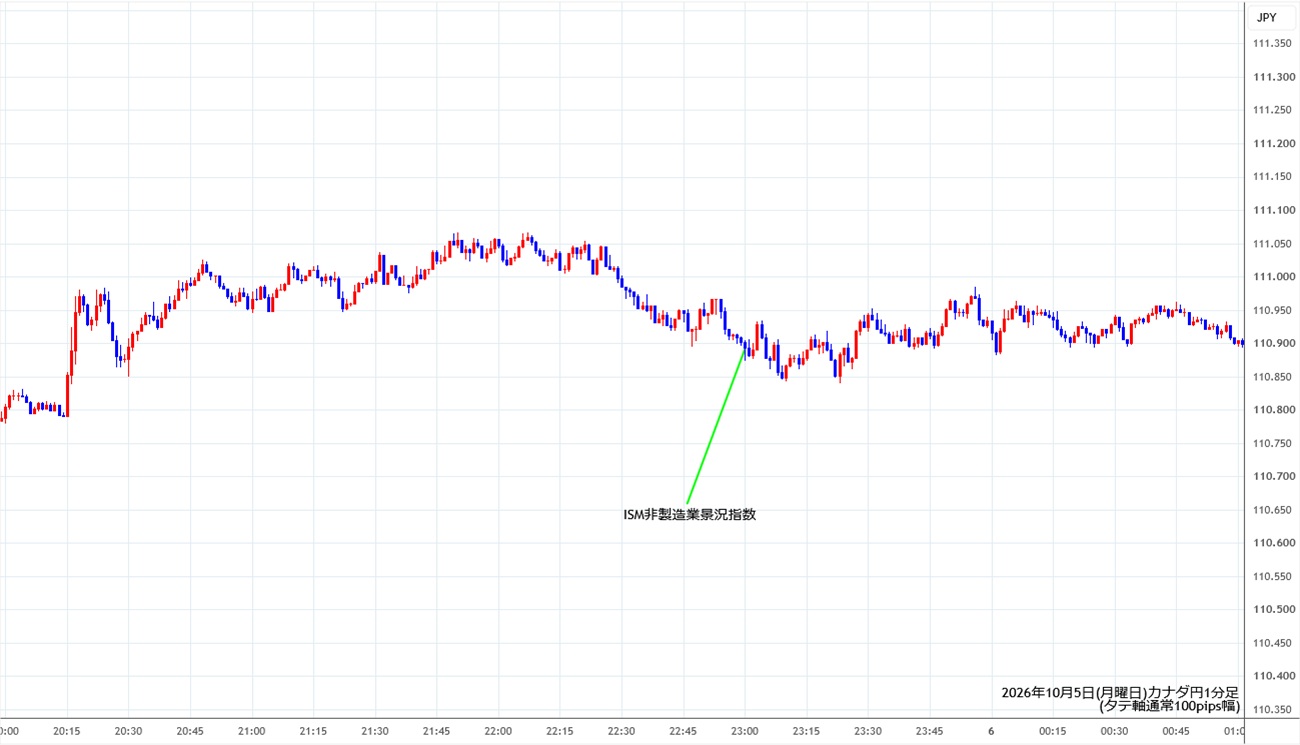This screenshot has height=745, width=1300.
Task: Click the 110.950 price level
Action: 1272,310
